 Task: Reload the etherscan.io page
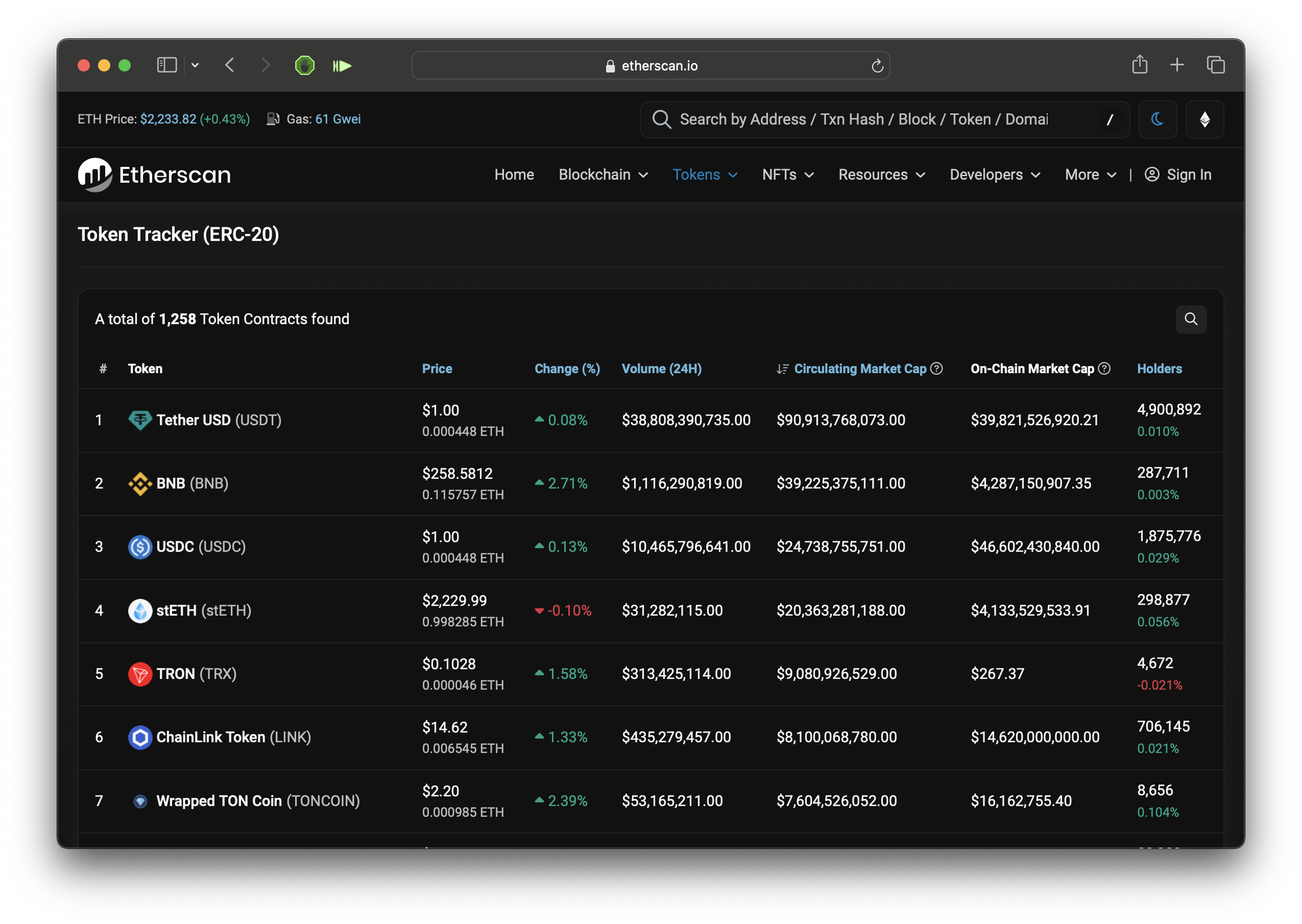[877, 66]
